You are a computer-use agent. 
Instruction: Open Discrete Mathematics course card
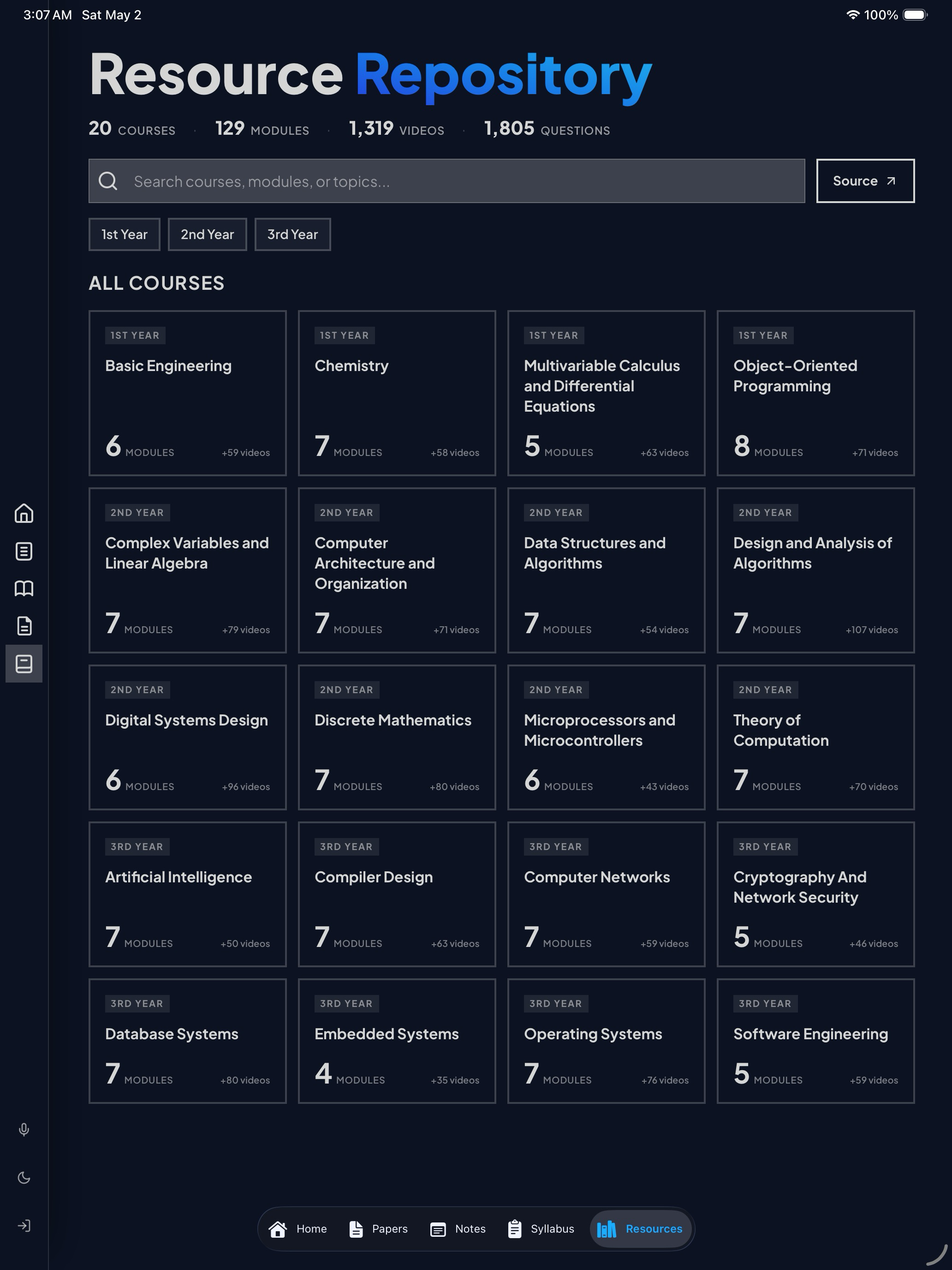pos(397,737)
